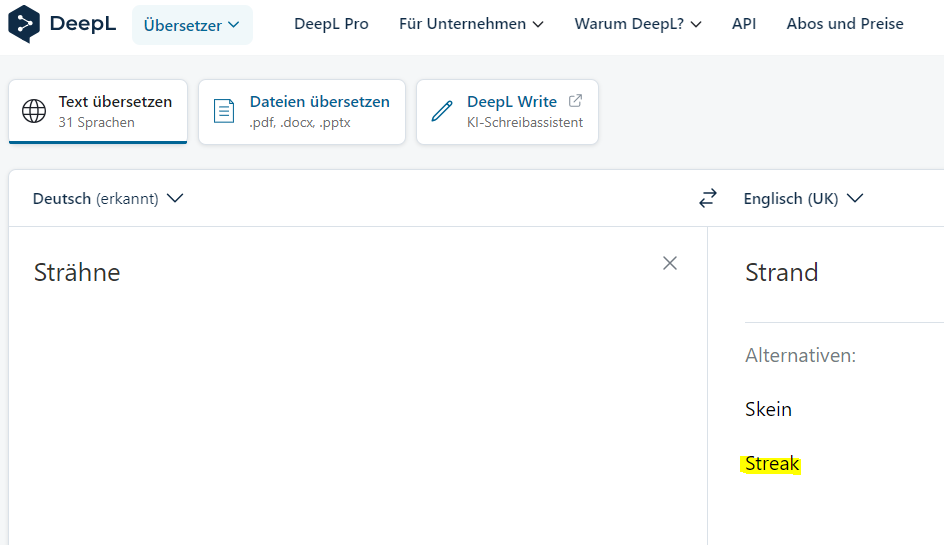The image size is (944, 545).
Task: Click external link icon beside DeepL Write
Action: [575, 101]
